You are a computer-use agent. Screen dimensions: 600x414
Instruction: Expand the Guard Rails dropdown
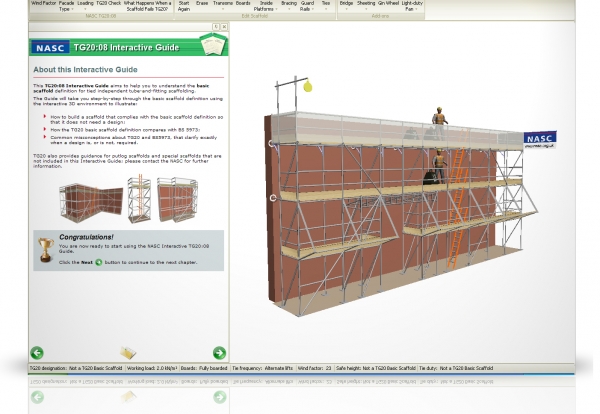click(307, 6)
